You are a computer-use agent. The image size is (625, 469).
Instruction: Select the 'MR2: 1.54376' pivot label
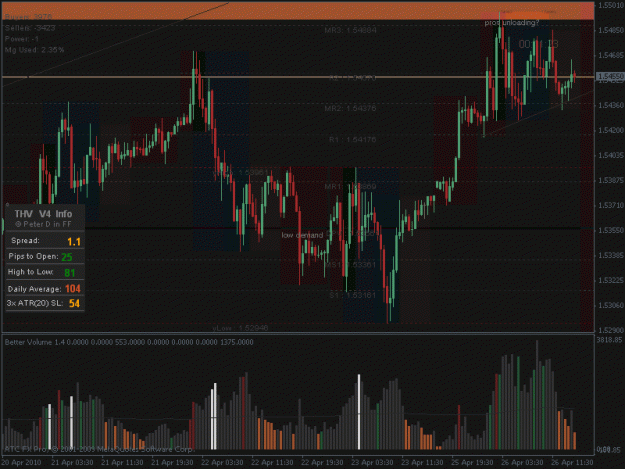point(350,108)
